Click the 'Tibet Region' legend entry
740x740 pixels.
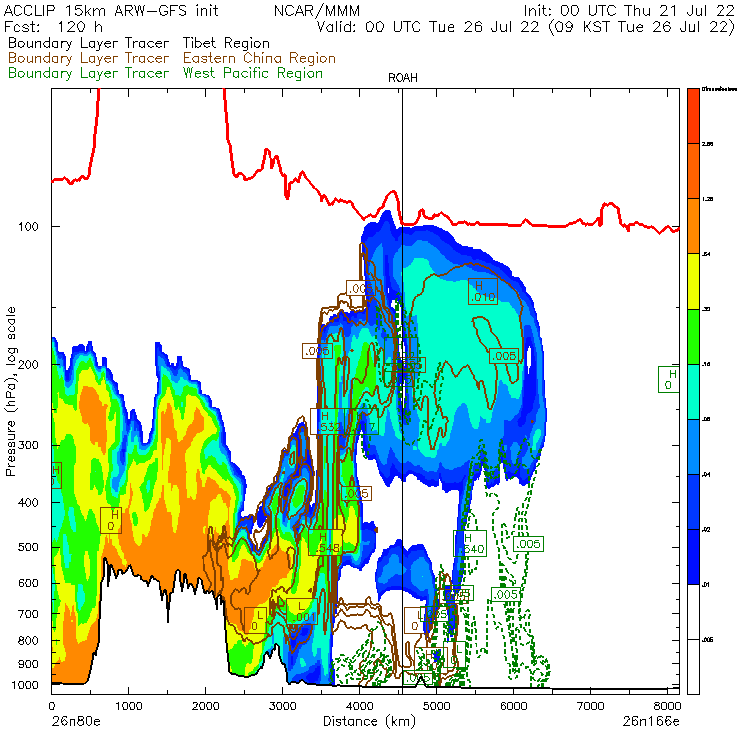(226, 43)
